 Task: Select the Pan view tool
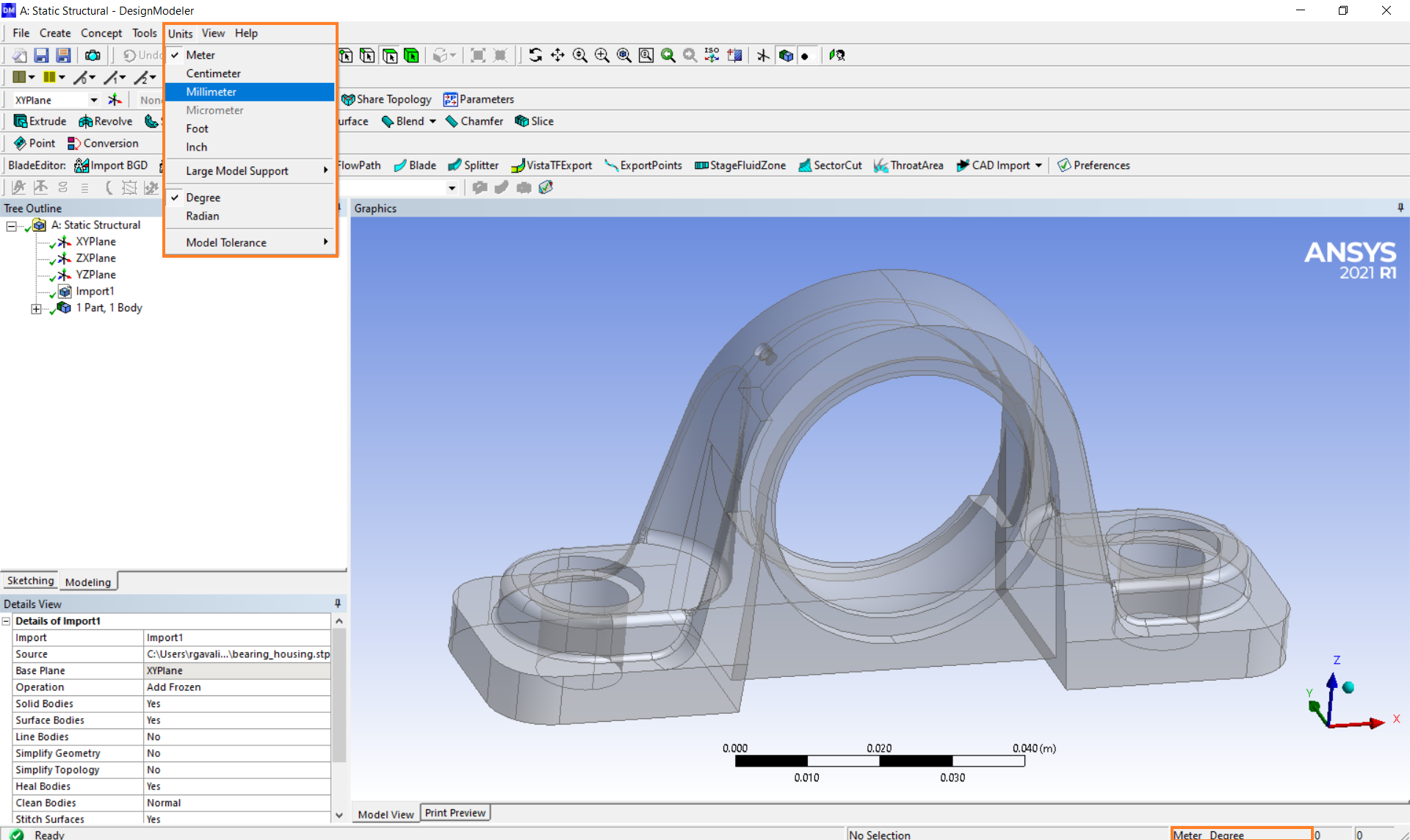557,56
